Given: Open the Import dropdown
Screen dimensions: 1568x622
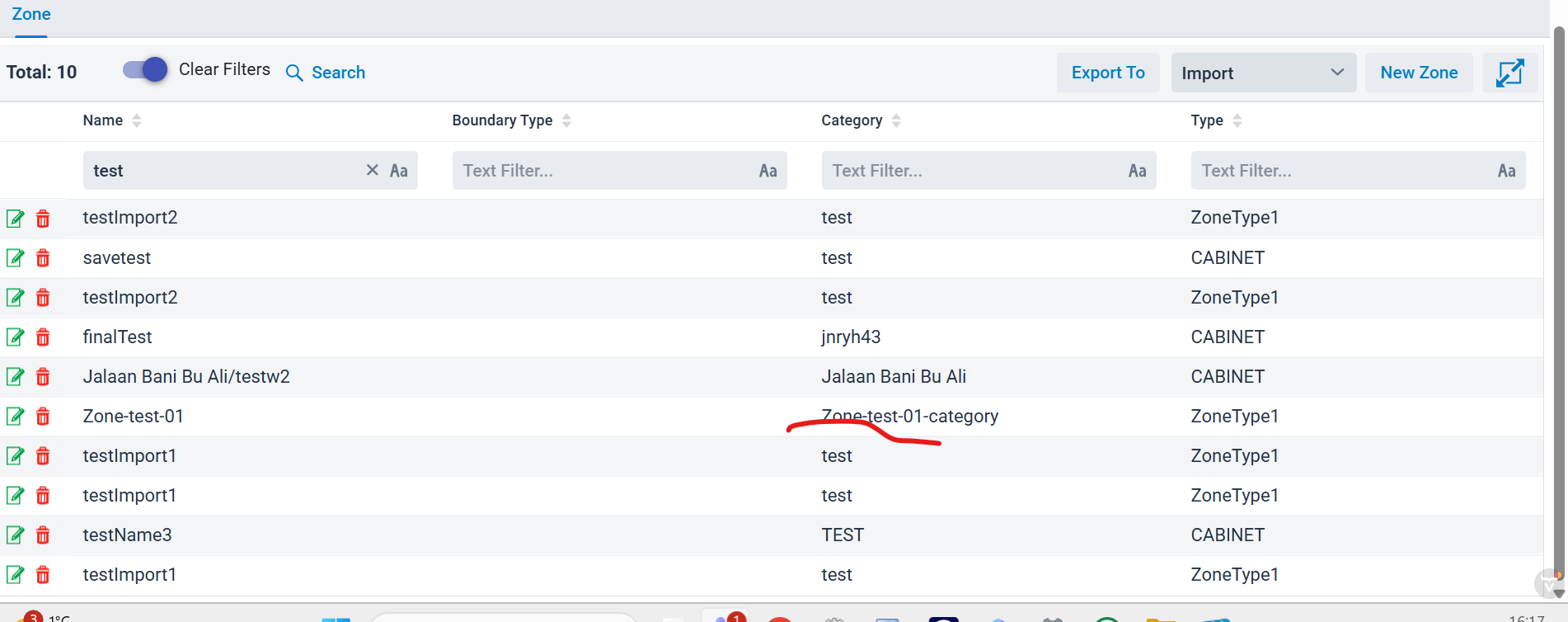Looking at the screenshot, I should [x=1263, y=73].
